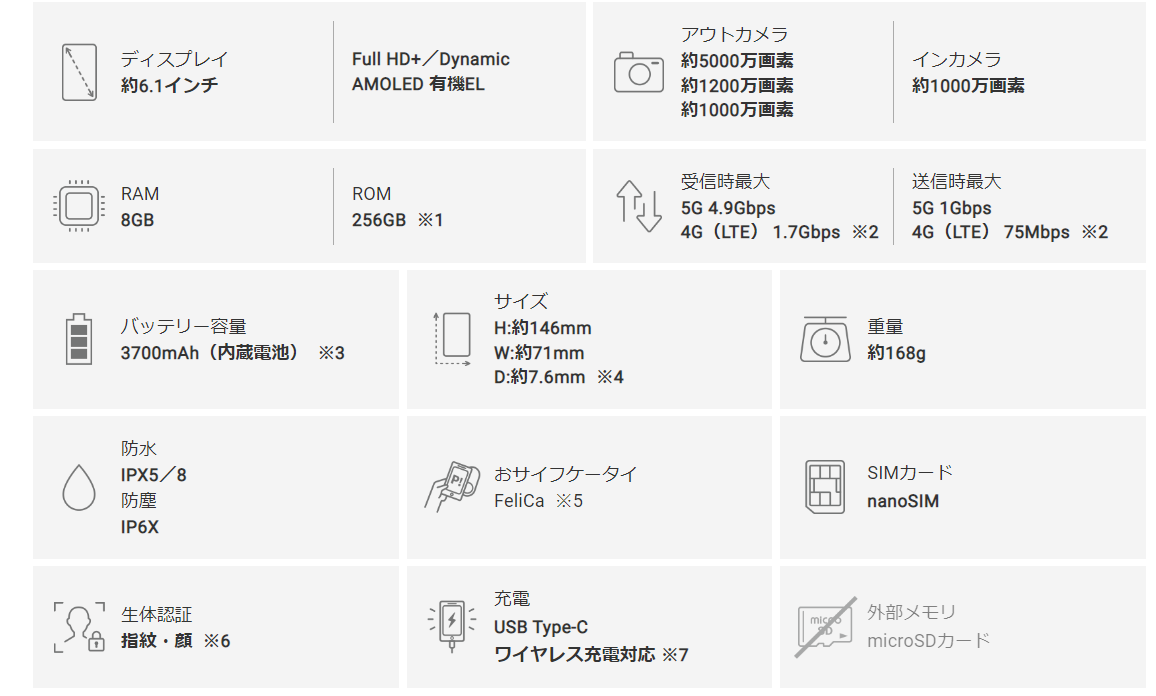The width and height of the screenshot is (1156, 696).
Task: Click the インカメラ 約1000万画素 text
Action: pos(968,72)
